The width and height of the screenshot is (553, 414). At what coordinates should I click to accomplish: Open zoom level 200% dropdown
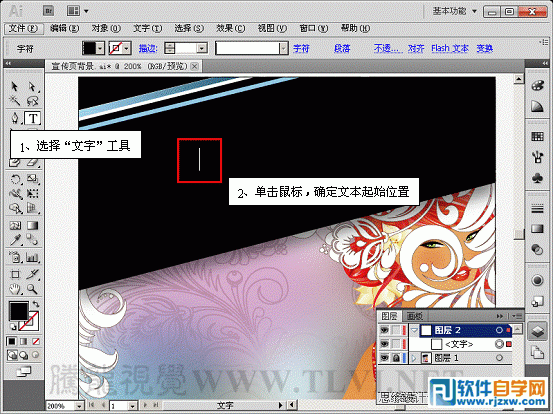pos(80,406)
